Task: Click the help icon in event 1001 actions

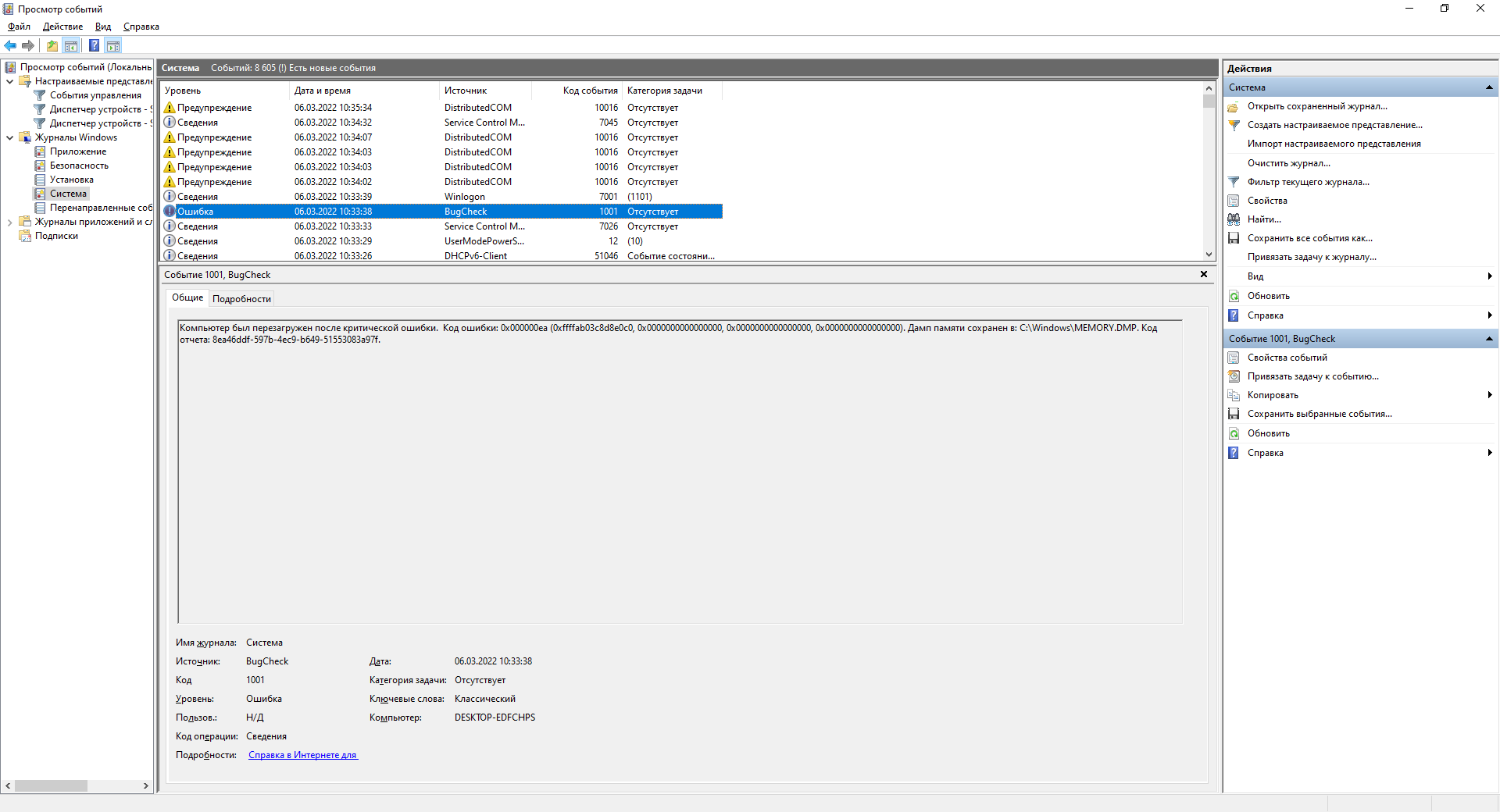Action: point(1234,453)
